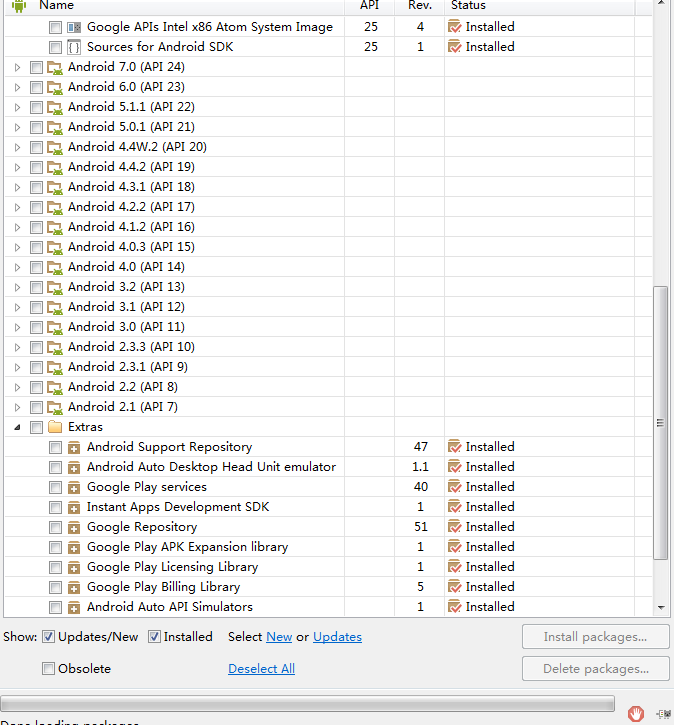Viewport: 674px width, 725px height.
Task: Click the Android 4.4.2 (API 19) folder icon
Action: click(55, 167)
